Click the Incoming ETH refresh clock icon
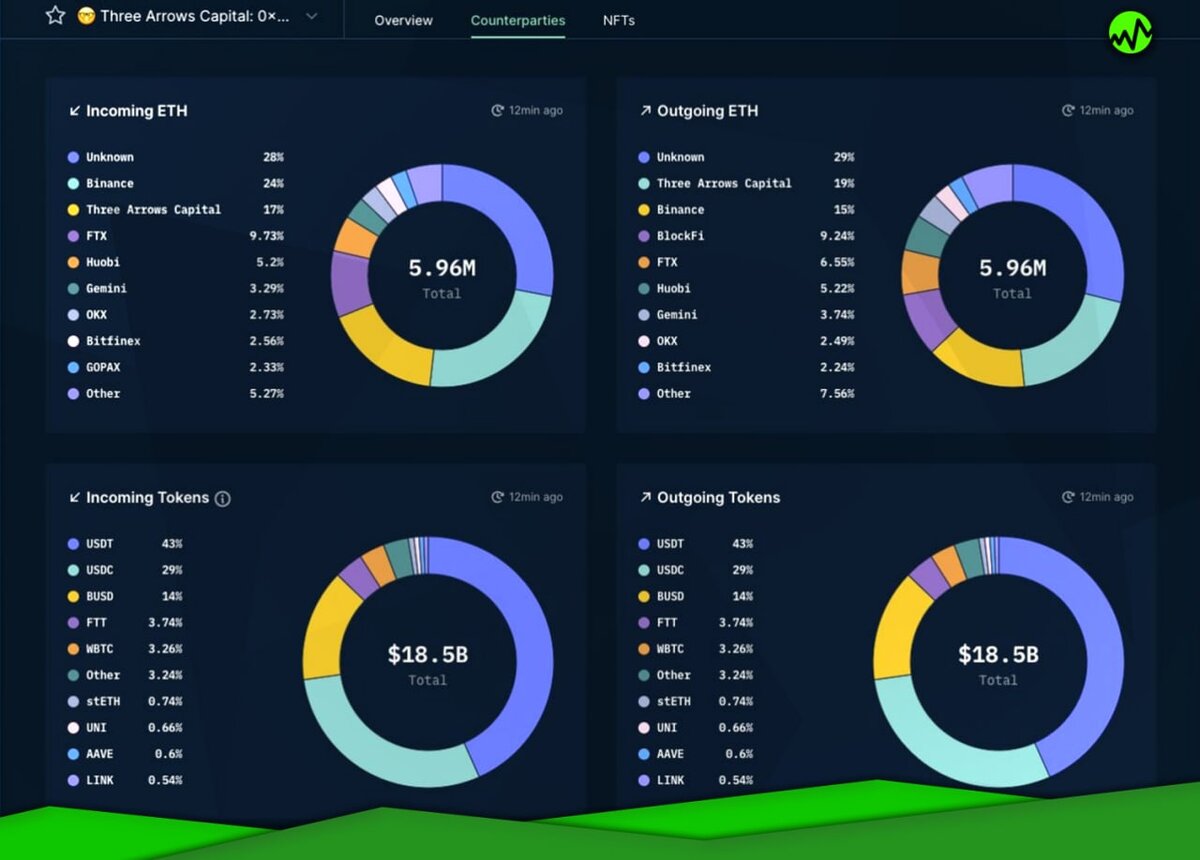Screen dimensions: 1200x860 [x=497, y=111]
